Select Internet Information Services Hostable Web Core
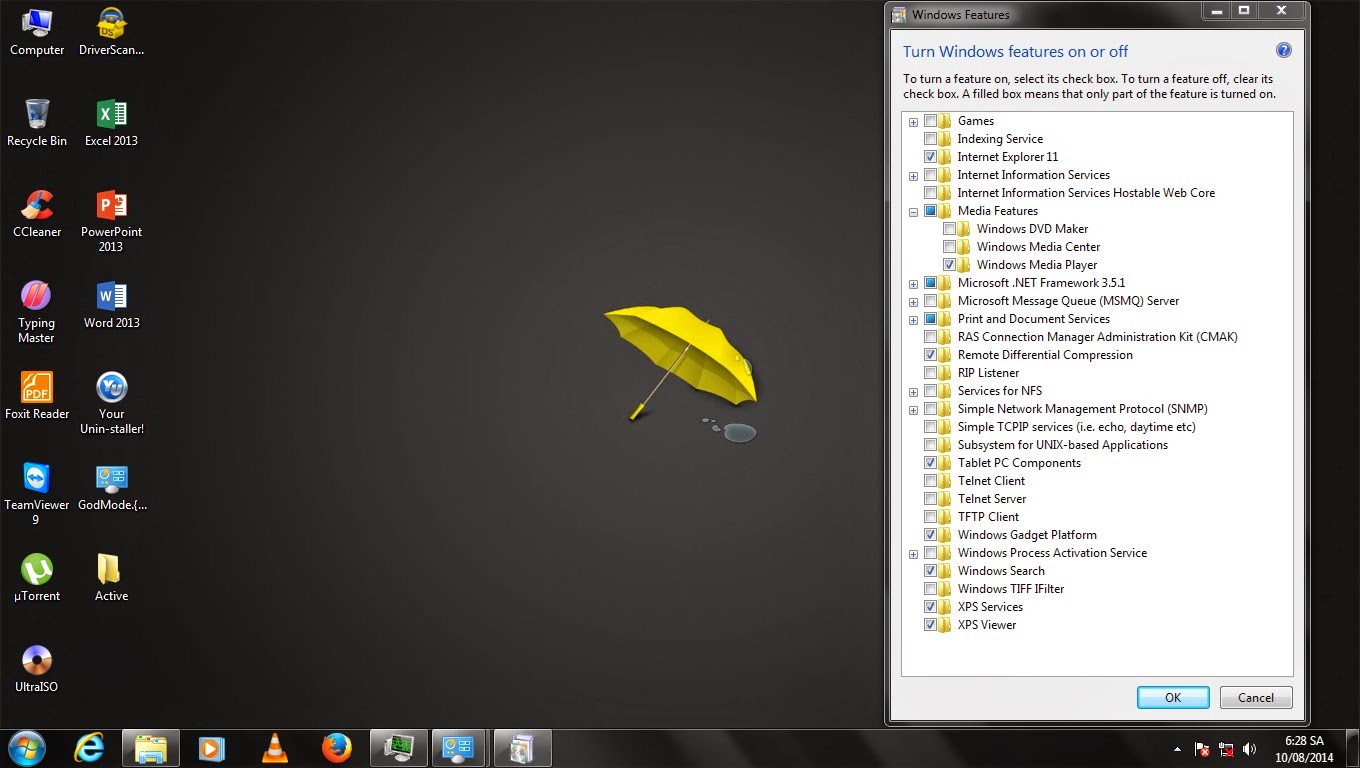 pyautogui.click(x=1086, y=193)
